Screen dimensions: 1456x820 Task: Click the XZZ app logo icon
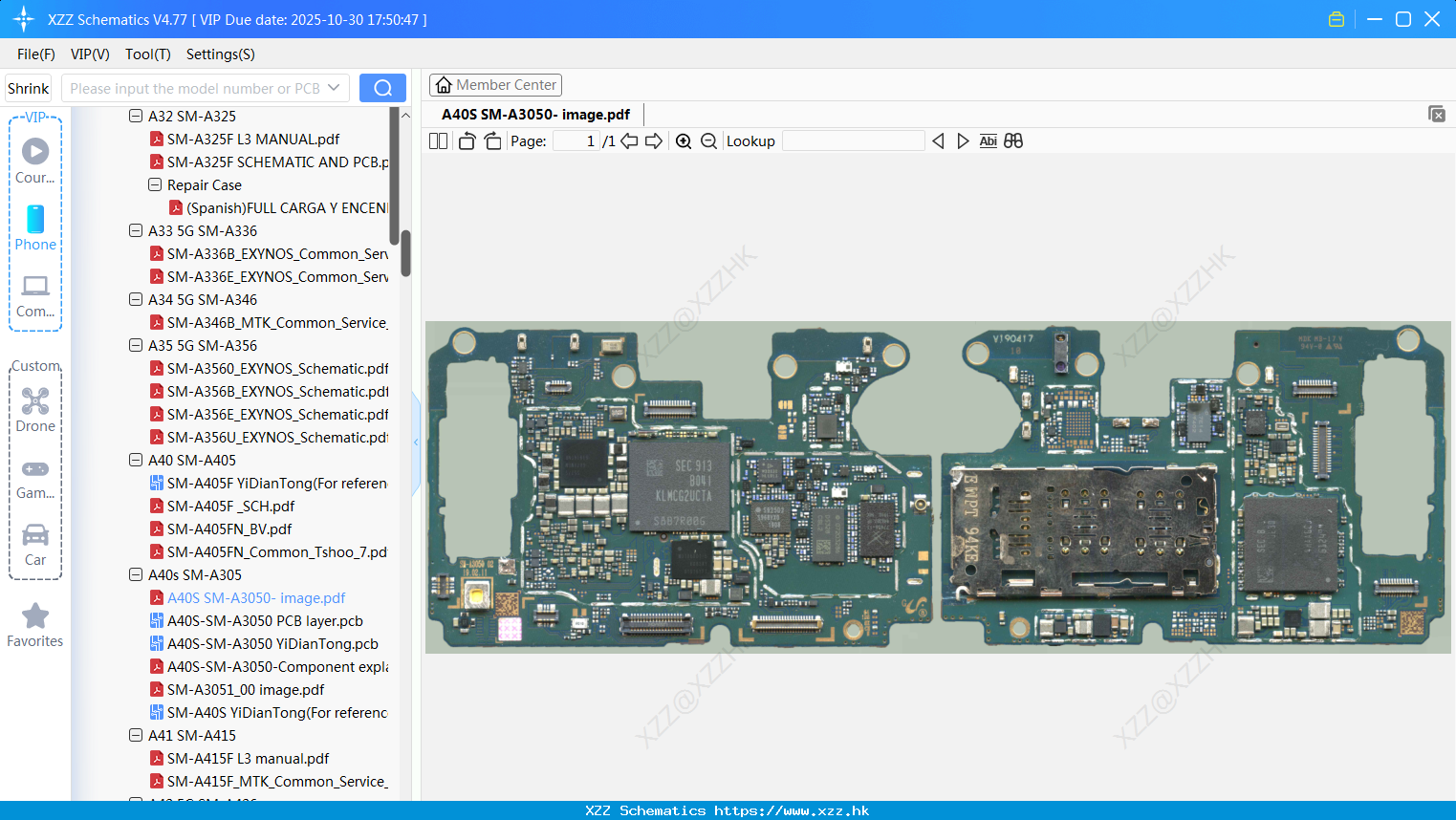tap(24, 19)
